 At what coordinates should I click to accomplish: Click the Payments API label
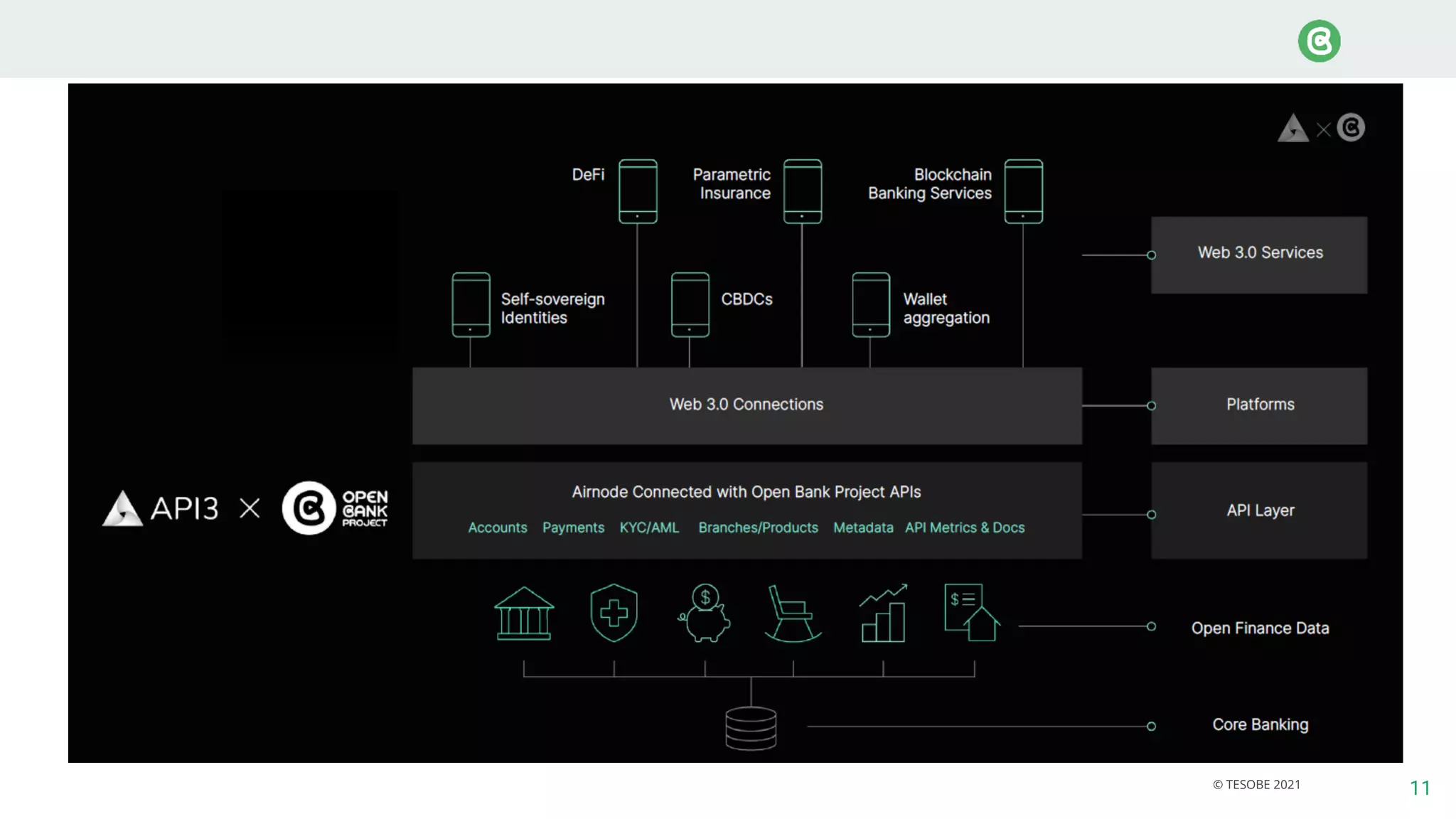point(573,528)
